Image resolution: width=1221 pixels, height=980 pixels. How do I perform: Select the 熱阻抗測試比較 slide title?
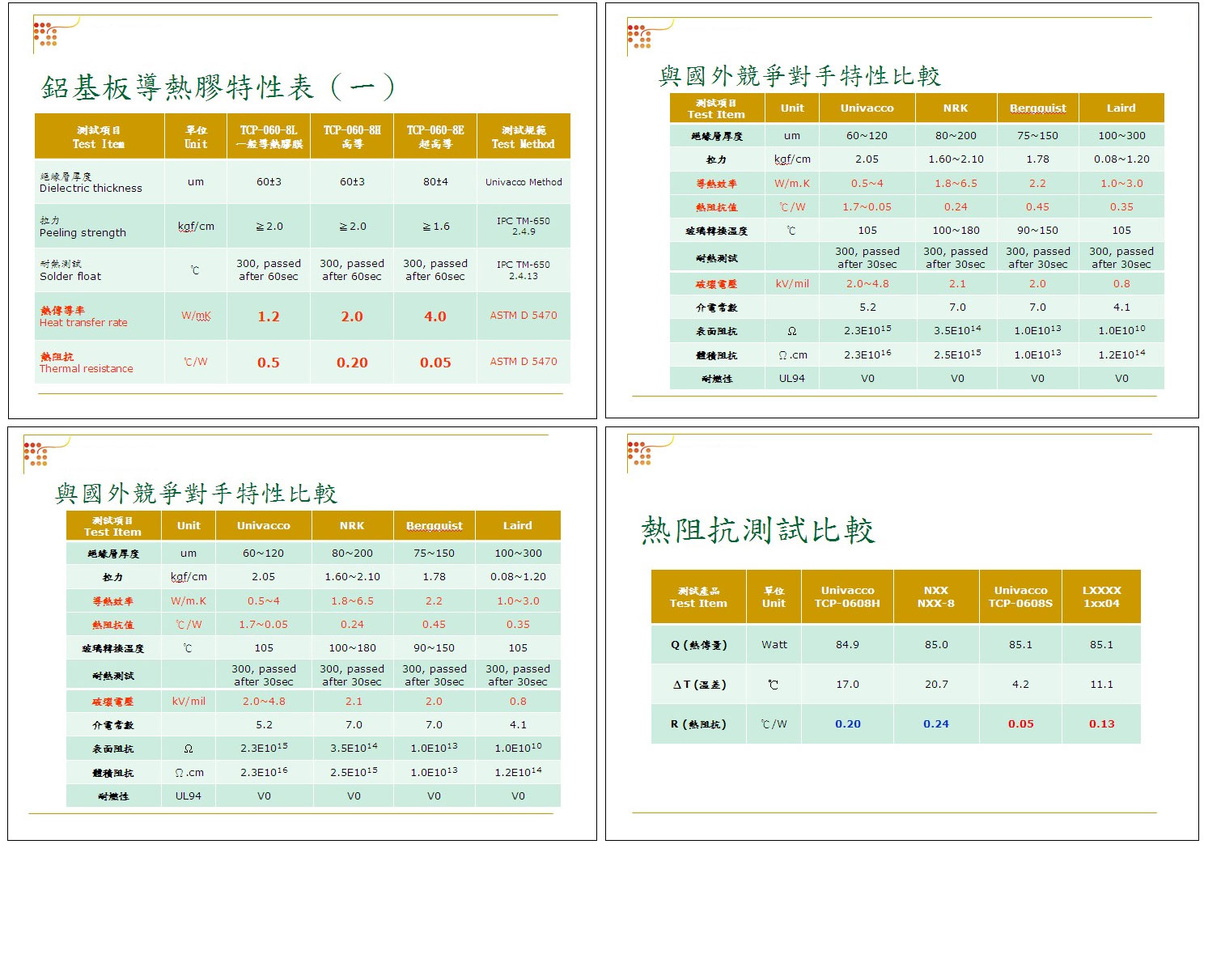757,531
